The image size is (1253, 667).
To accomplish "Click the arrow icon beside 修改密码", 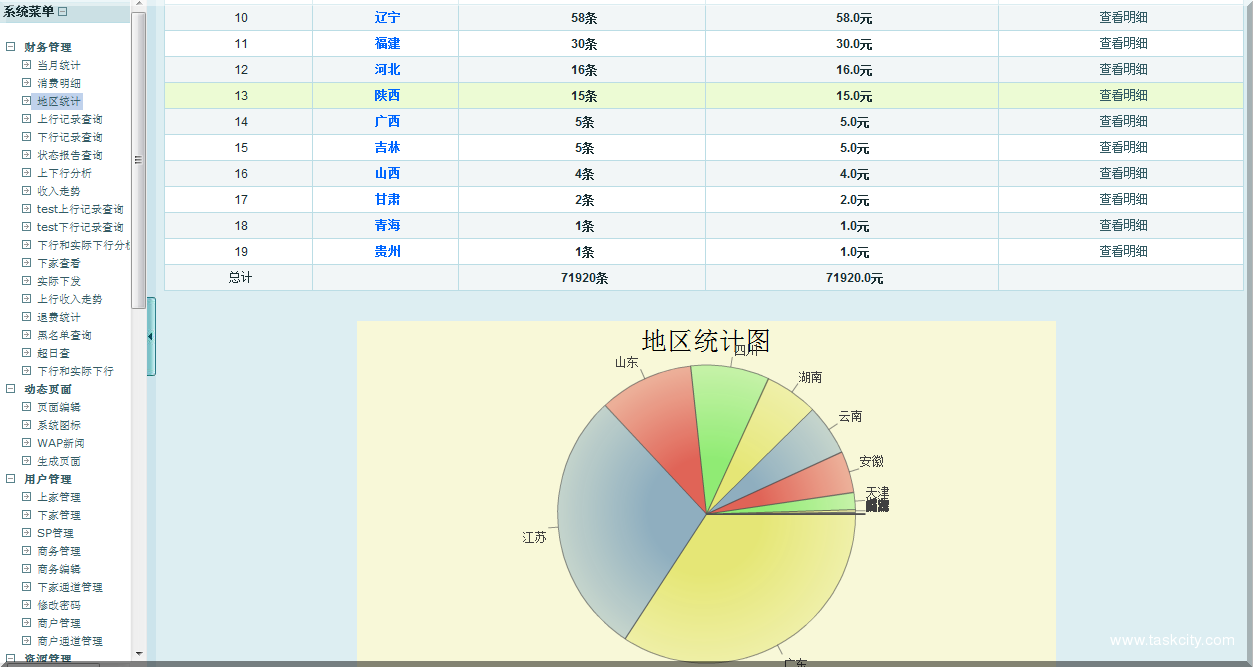I will [x=27, y=605].
